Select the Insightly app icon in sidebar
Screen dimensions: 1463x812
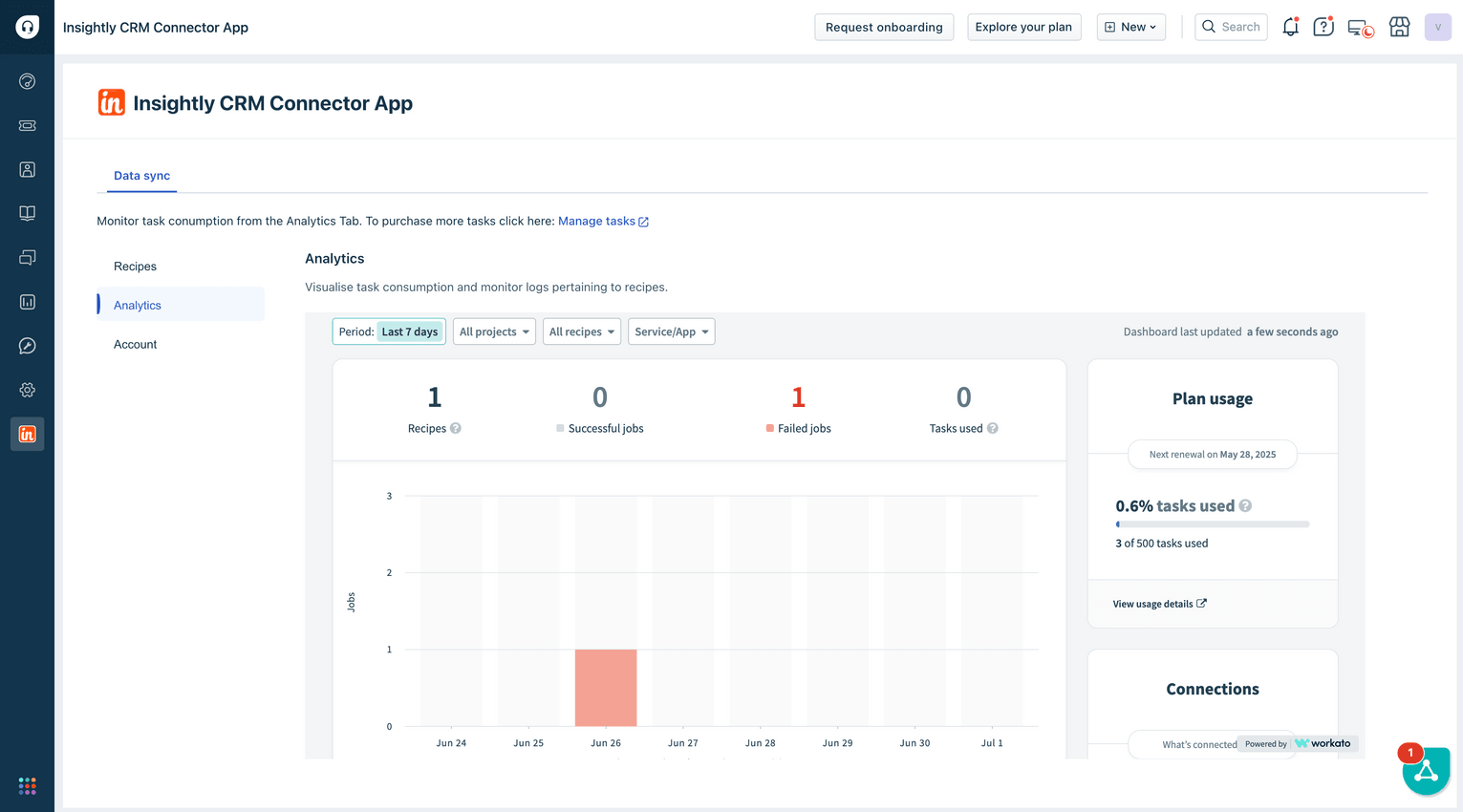(27, 434)
